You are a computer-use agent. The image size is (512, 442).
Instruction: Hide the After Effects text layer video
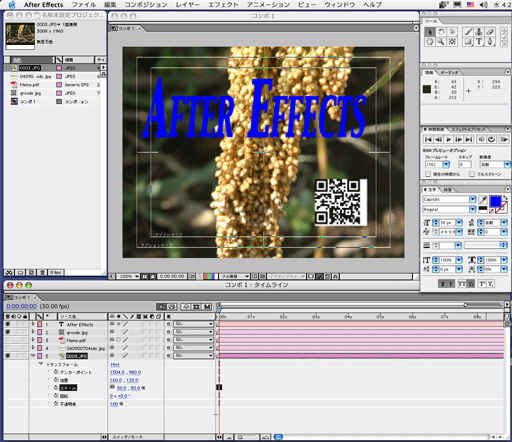coord(8,324)
